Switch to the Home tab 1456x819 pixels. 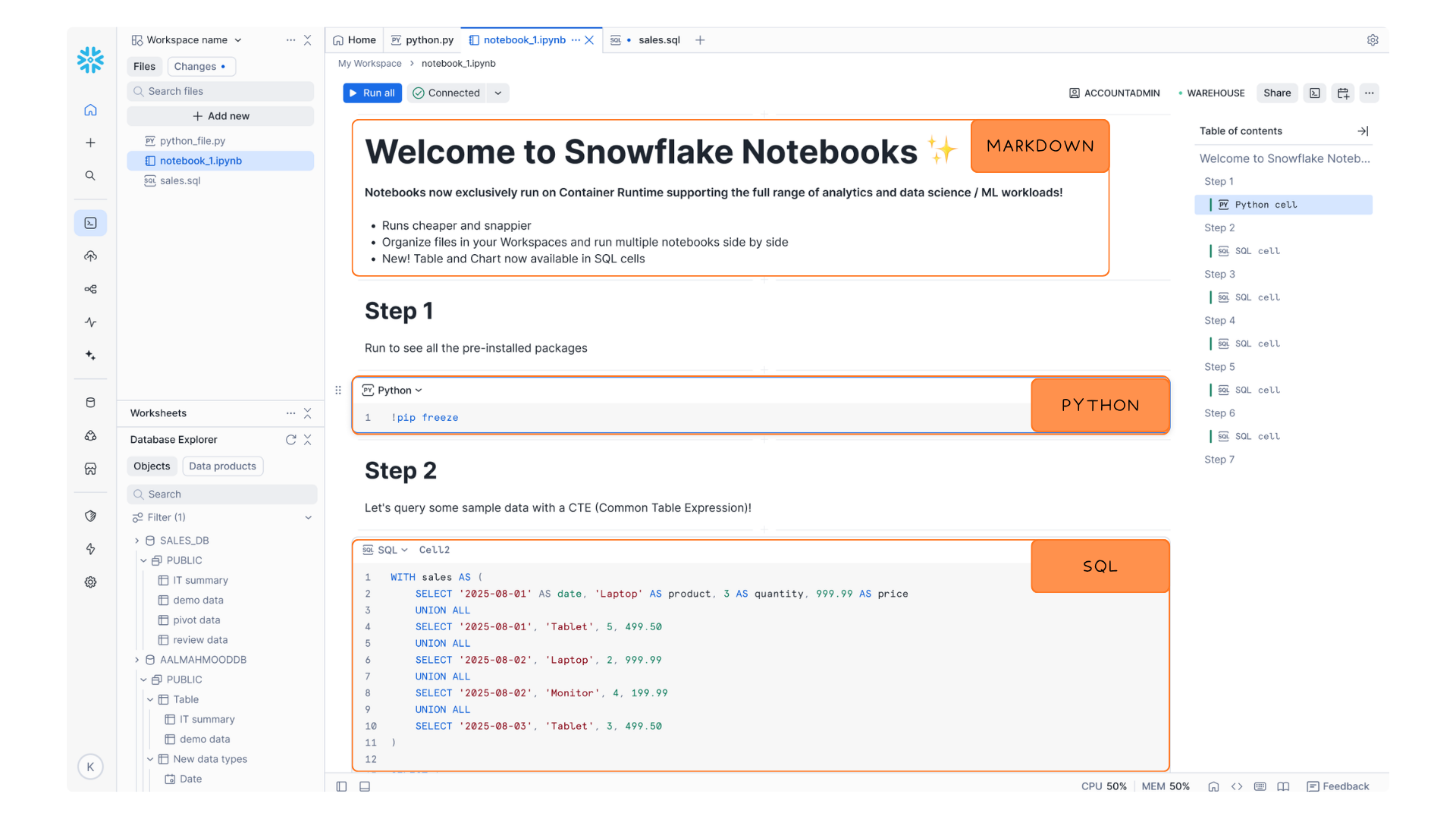tap(354, 40)
